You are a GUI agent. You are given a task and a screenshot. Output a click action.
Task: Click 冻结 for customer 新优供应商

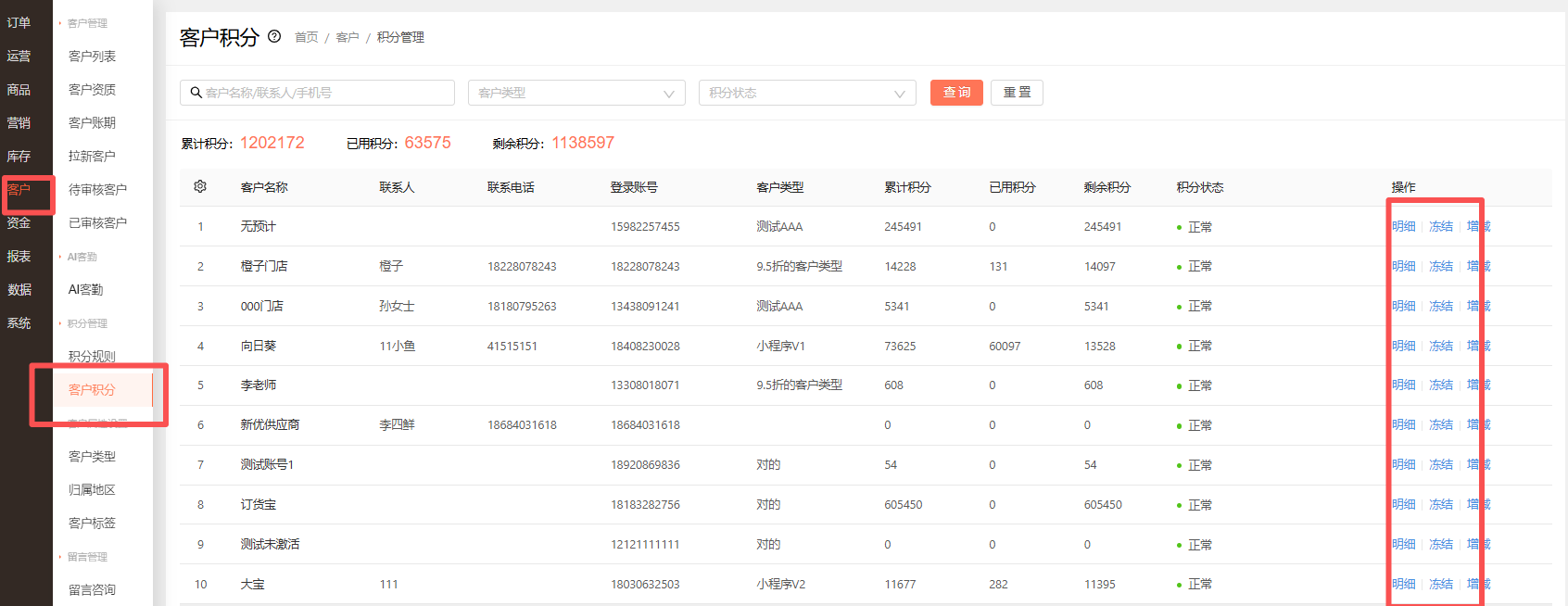point(1441,424)
